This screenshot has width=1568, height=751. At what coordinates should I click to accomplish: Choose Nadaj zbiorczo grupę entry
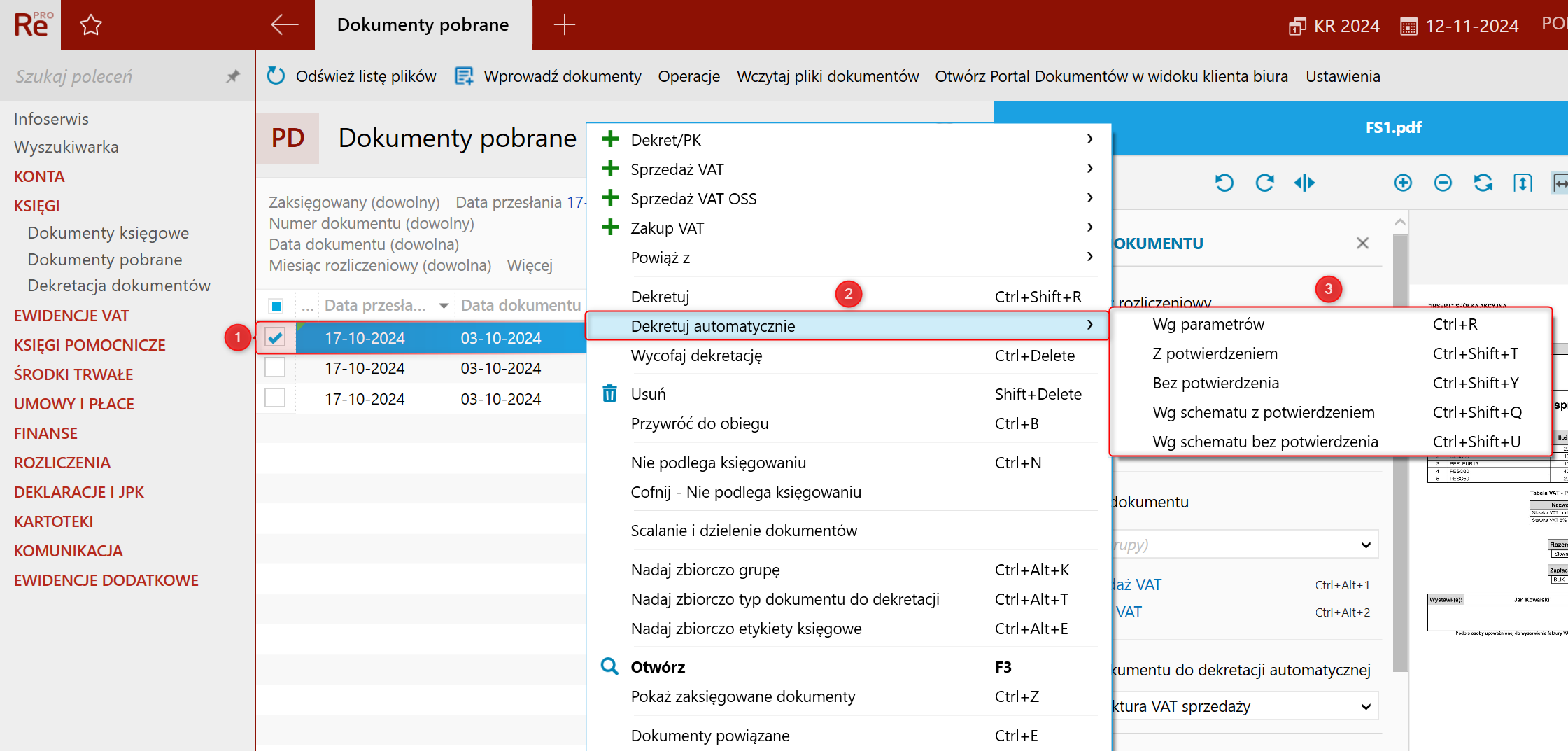[848, 570]
